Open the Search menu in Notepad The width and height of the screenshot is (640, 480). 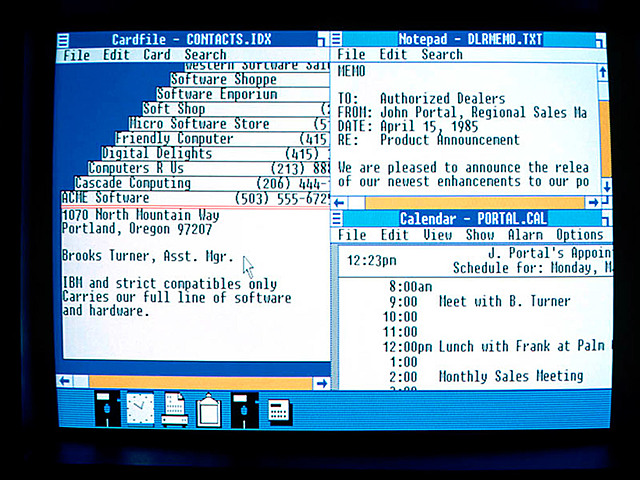(x=442, y=54)
